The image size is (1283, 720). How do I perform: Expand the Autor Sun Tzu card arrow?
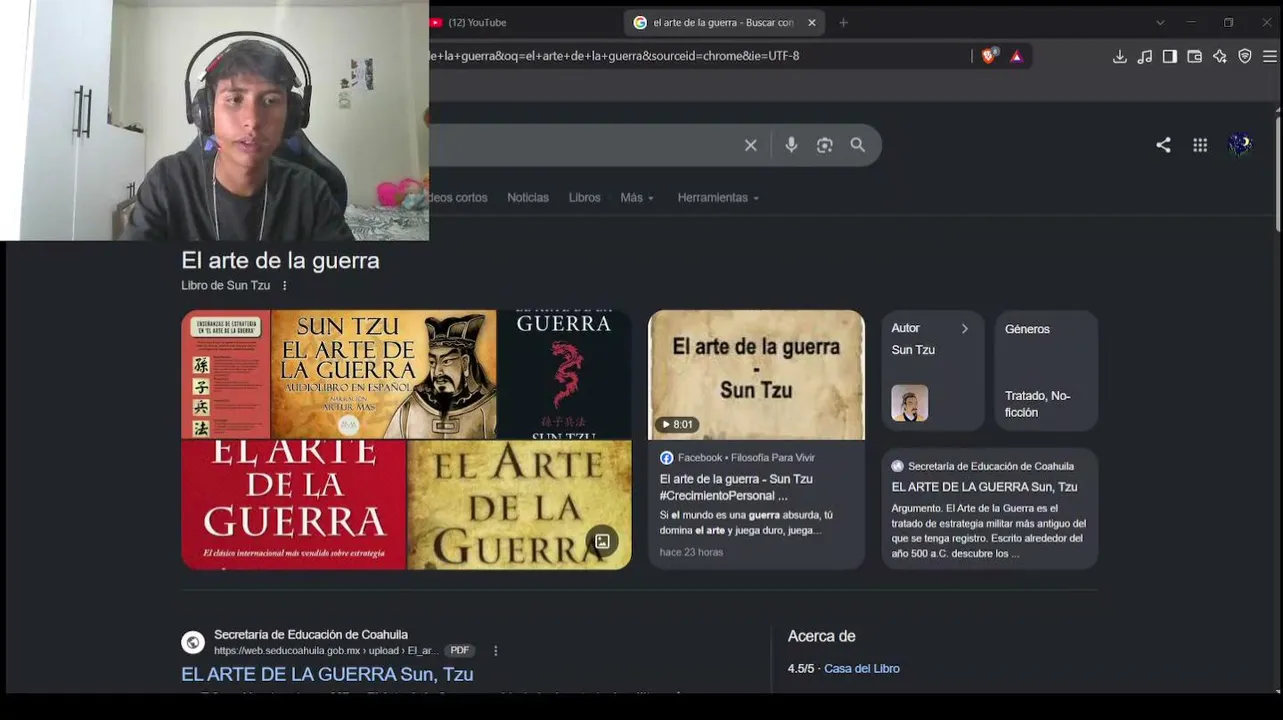point(964,328)
